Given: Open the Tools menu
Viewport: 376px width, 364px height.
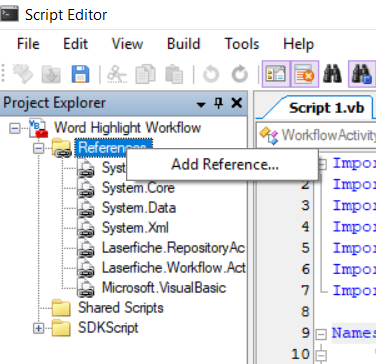Looking at the screenshot, I should pyautogui.click(x=242, y=44).
